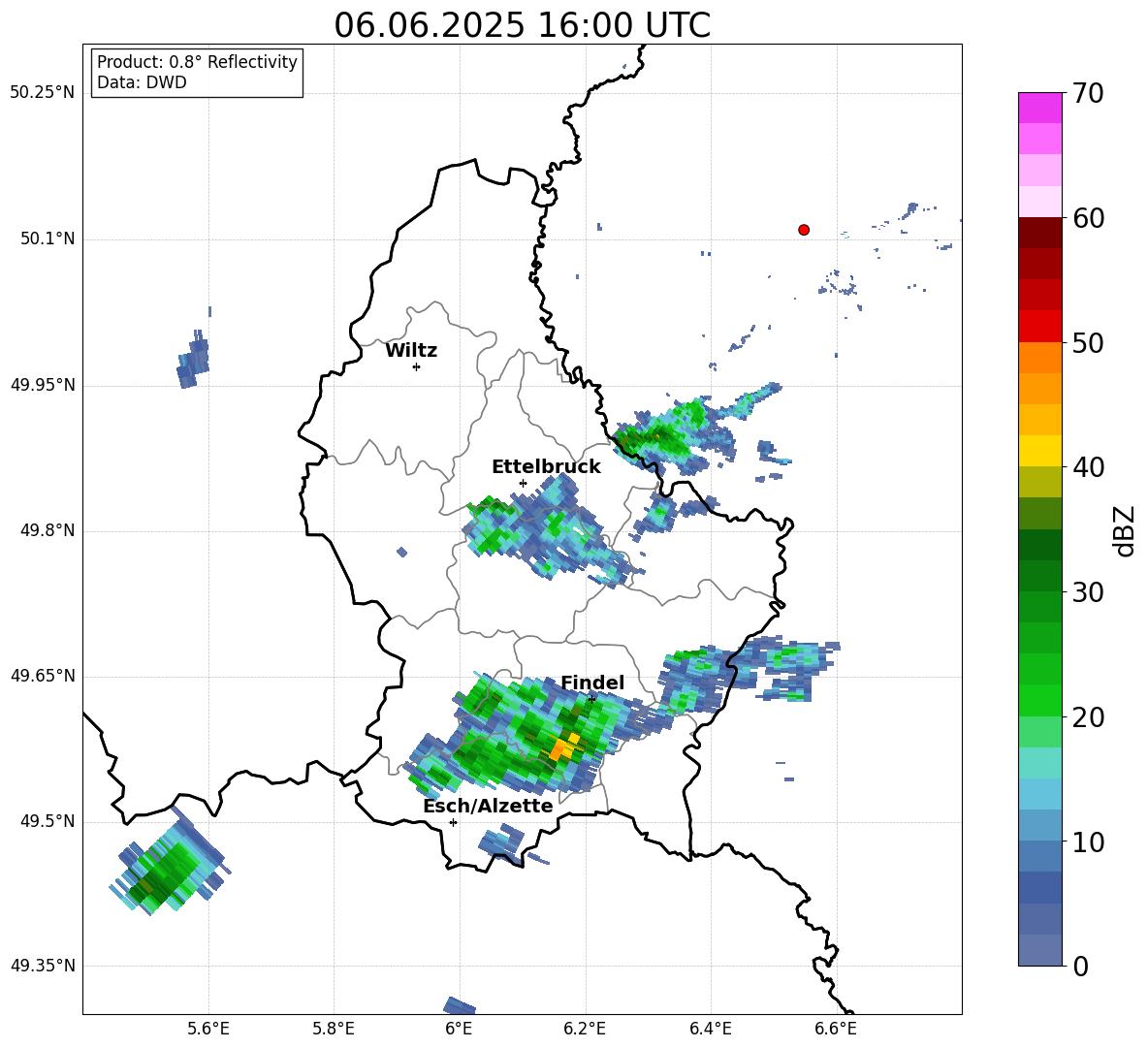Click the yellow colorbar segment at 40
The height and width of the screenshot is (1048, 1148).
tap(1039, 451)
